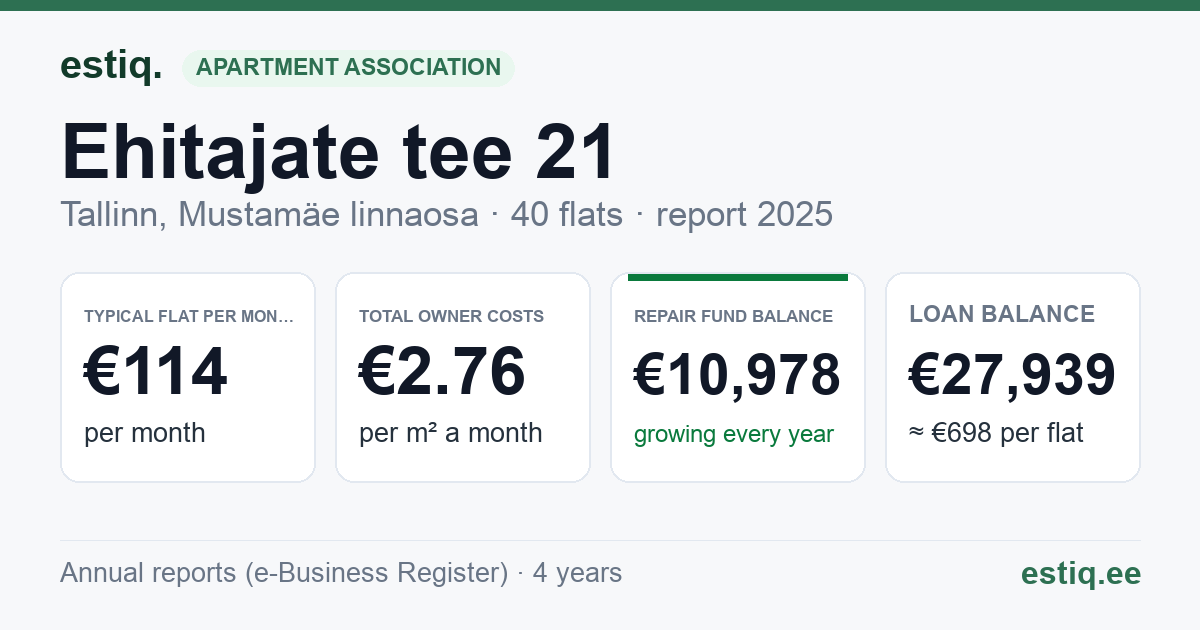1200x630 pixels.
Task: Click the €2.76 value
Action: 442,373
